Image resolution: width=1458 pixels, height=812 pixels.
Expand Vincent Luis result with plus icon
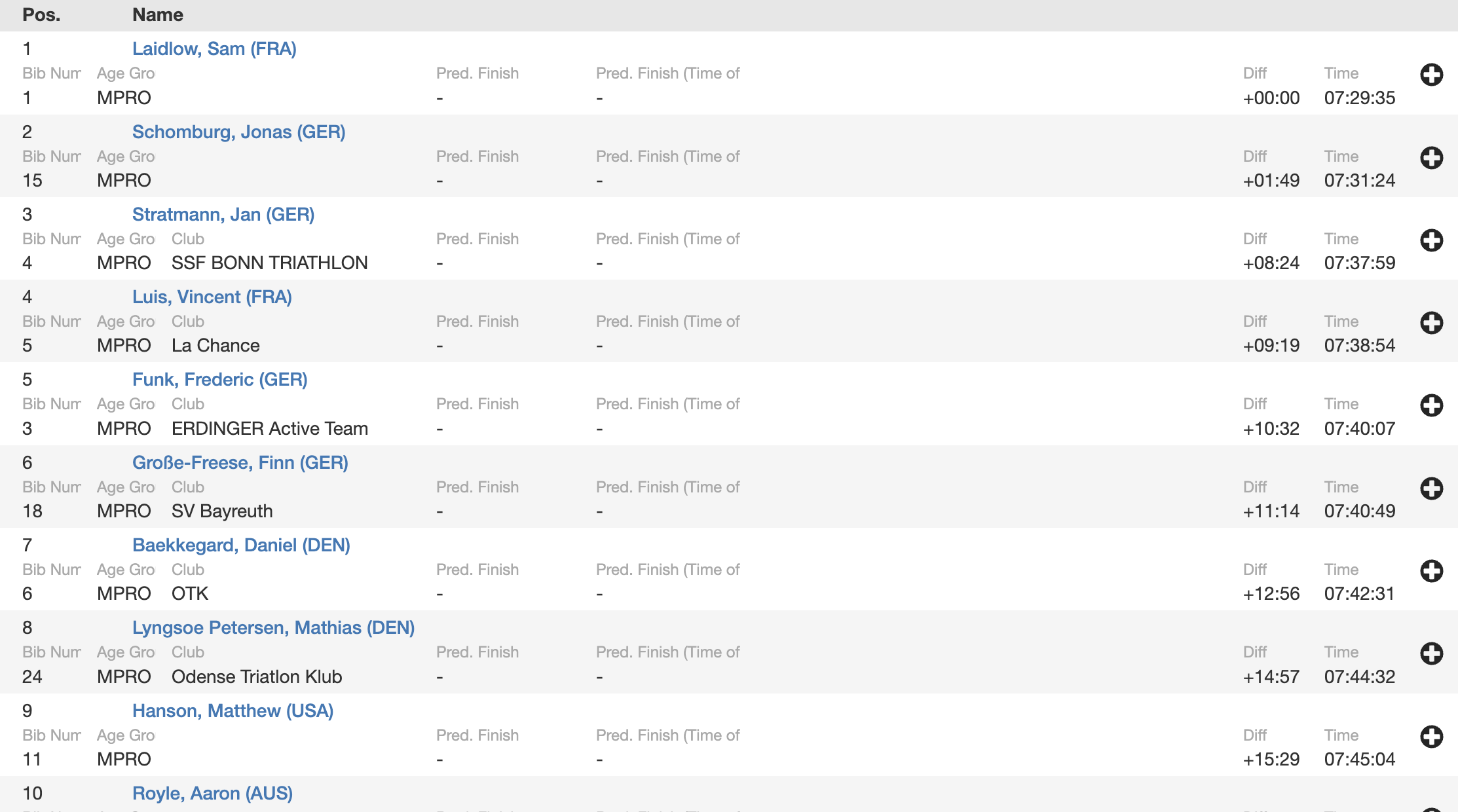(1431, 323)
